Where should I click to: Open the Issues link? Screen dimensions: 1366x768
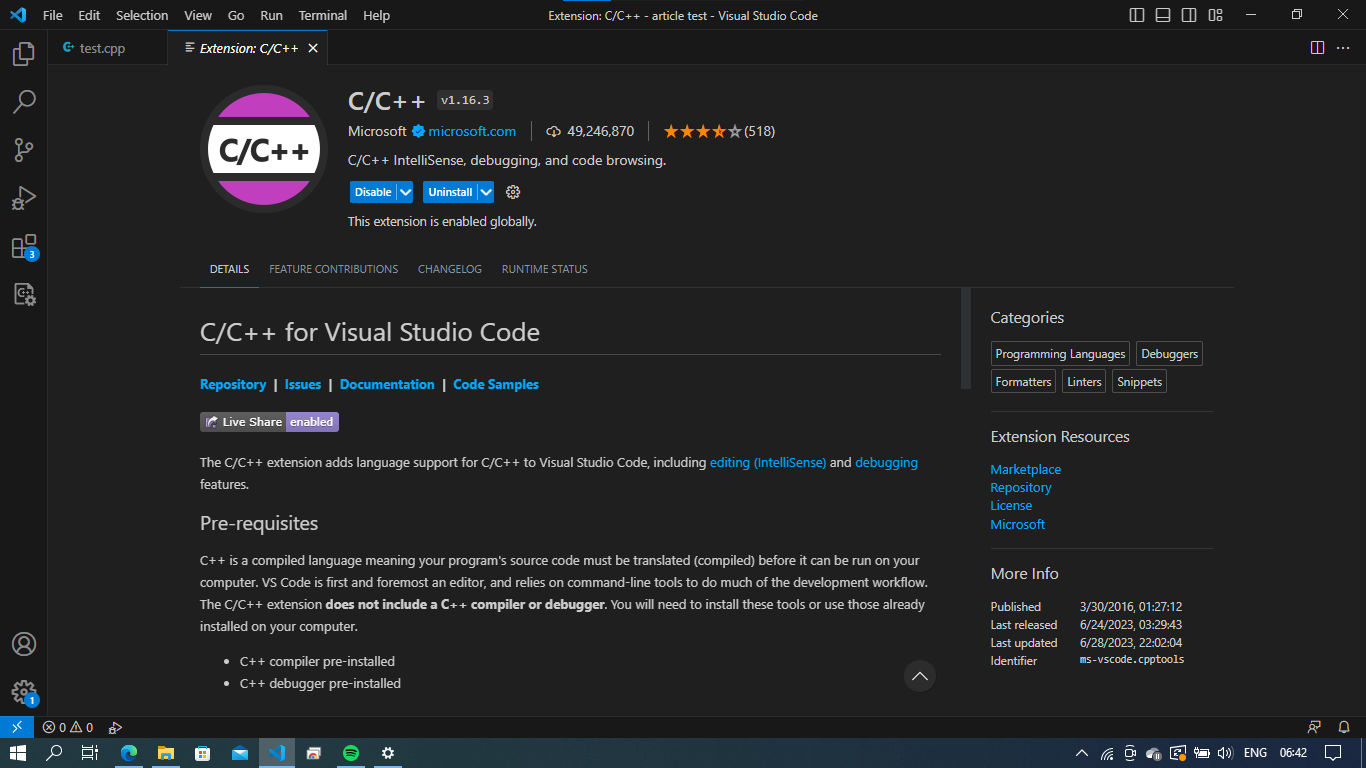click(303, 384)
